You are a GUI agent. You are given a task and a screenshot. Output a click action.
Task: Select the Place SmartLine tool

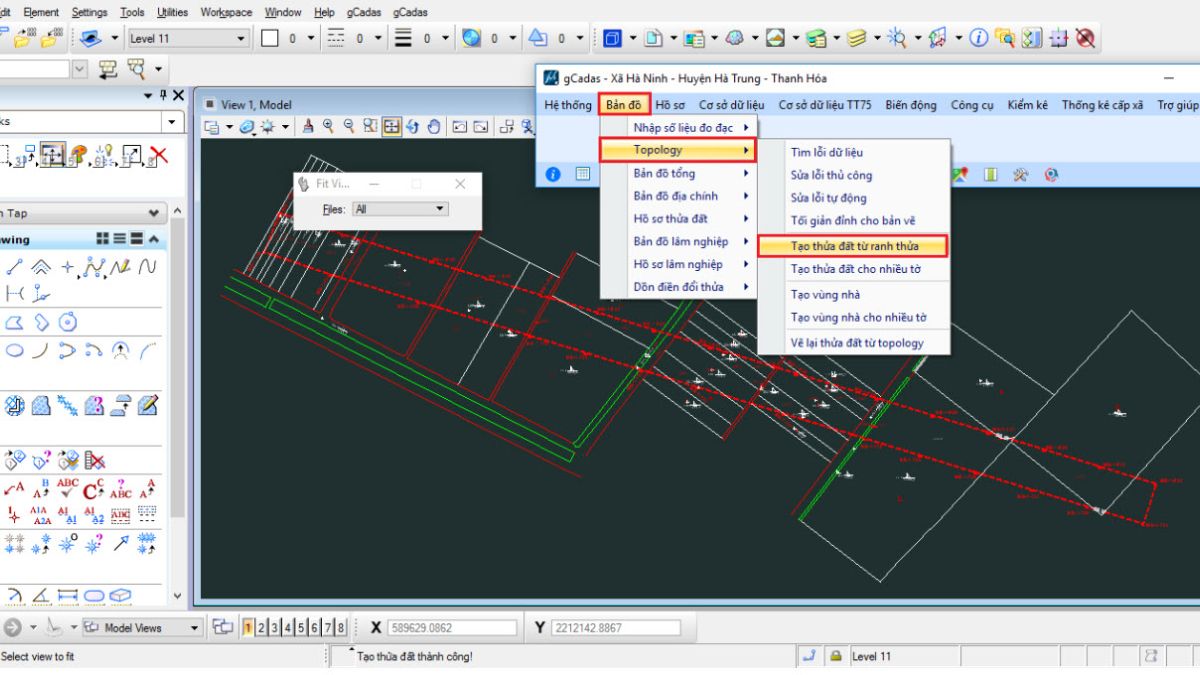pos(15,267)
